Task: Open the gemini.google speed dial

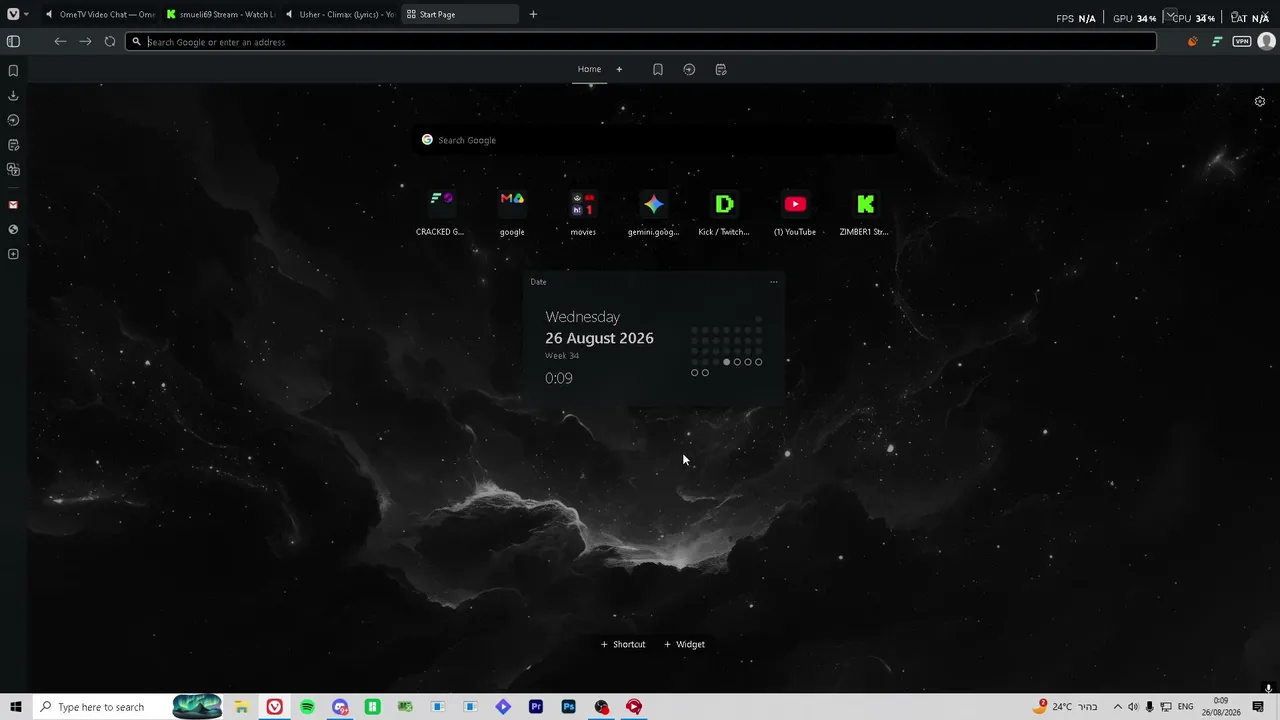Action: point(653,213)
